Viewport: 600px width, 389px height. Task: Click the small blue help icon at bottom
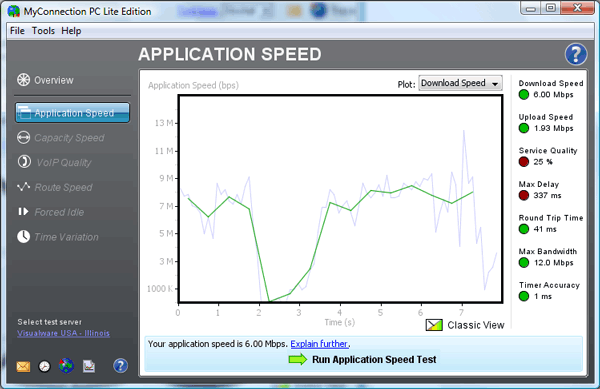120,366
